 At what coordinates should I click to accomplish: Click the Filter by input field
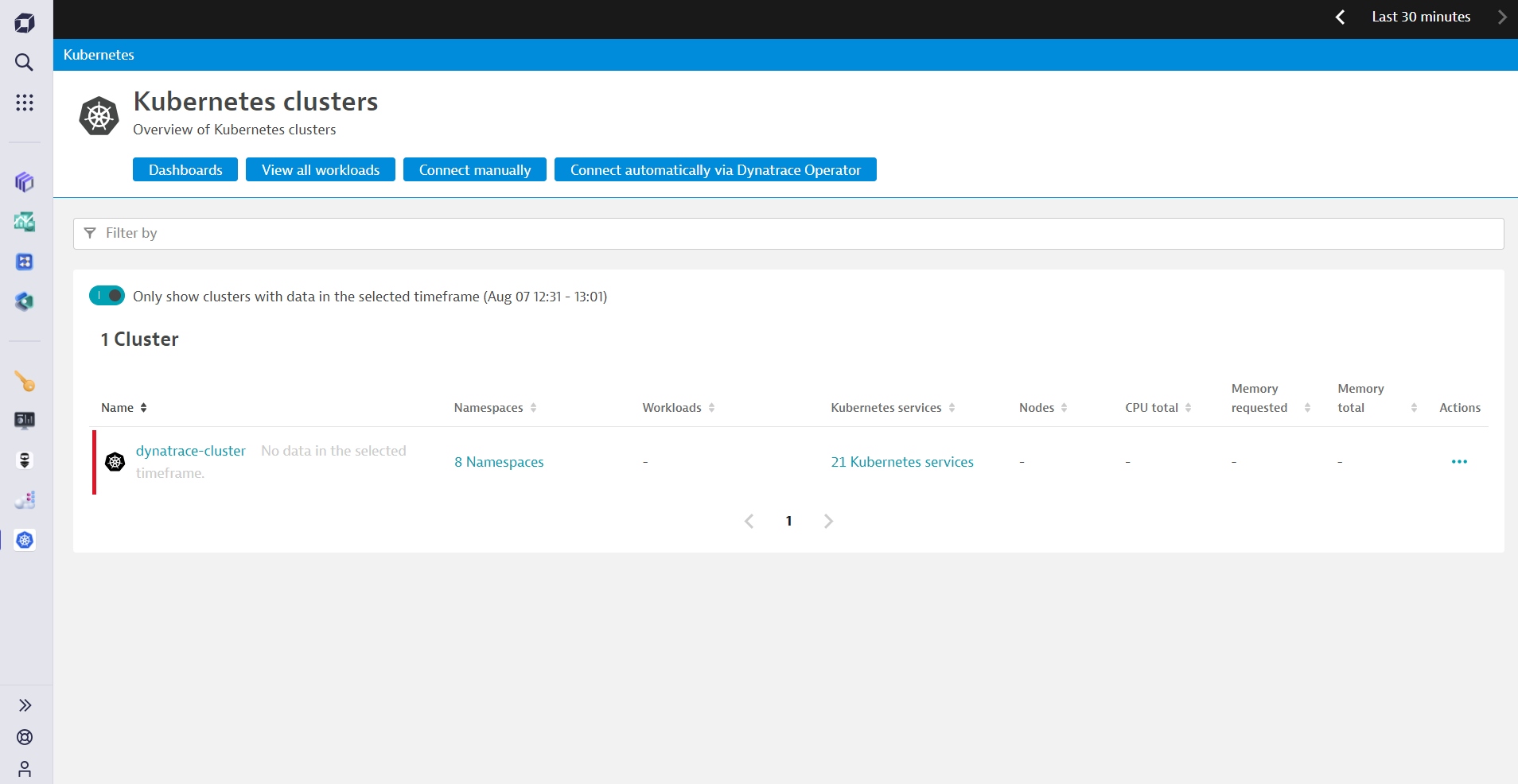click(x=788, y=234)
